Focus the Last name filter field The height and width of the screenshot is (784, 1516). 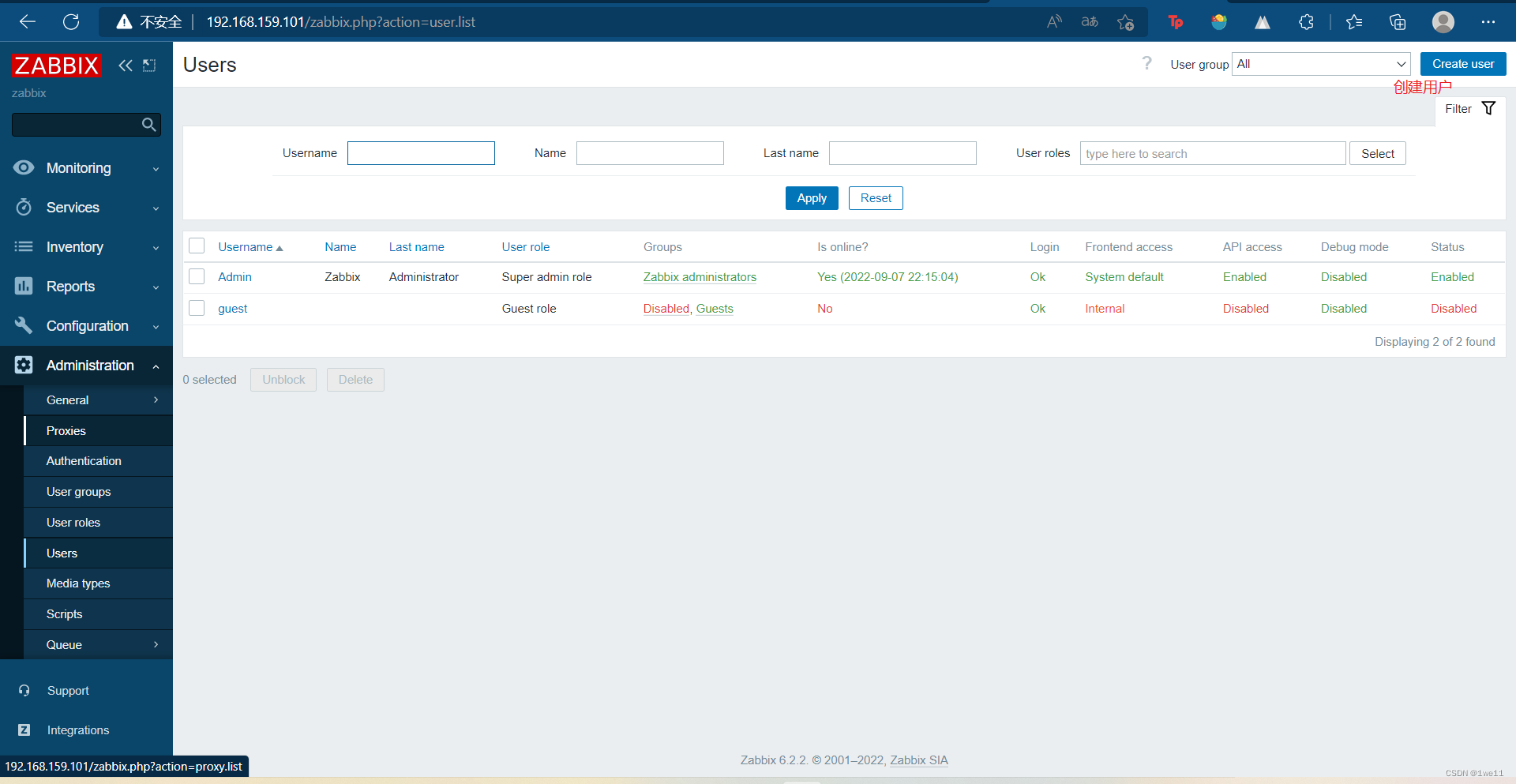902,153
